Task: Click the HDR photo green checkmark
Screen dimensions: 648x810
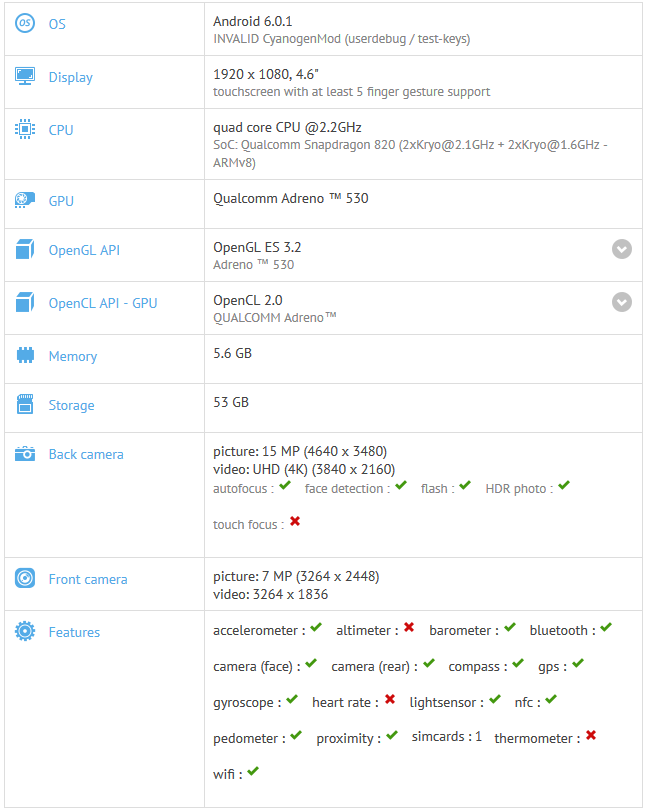Action: (x=563, y=487)
